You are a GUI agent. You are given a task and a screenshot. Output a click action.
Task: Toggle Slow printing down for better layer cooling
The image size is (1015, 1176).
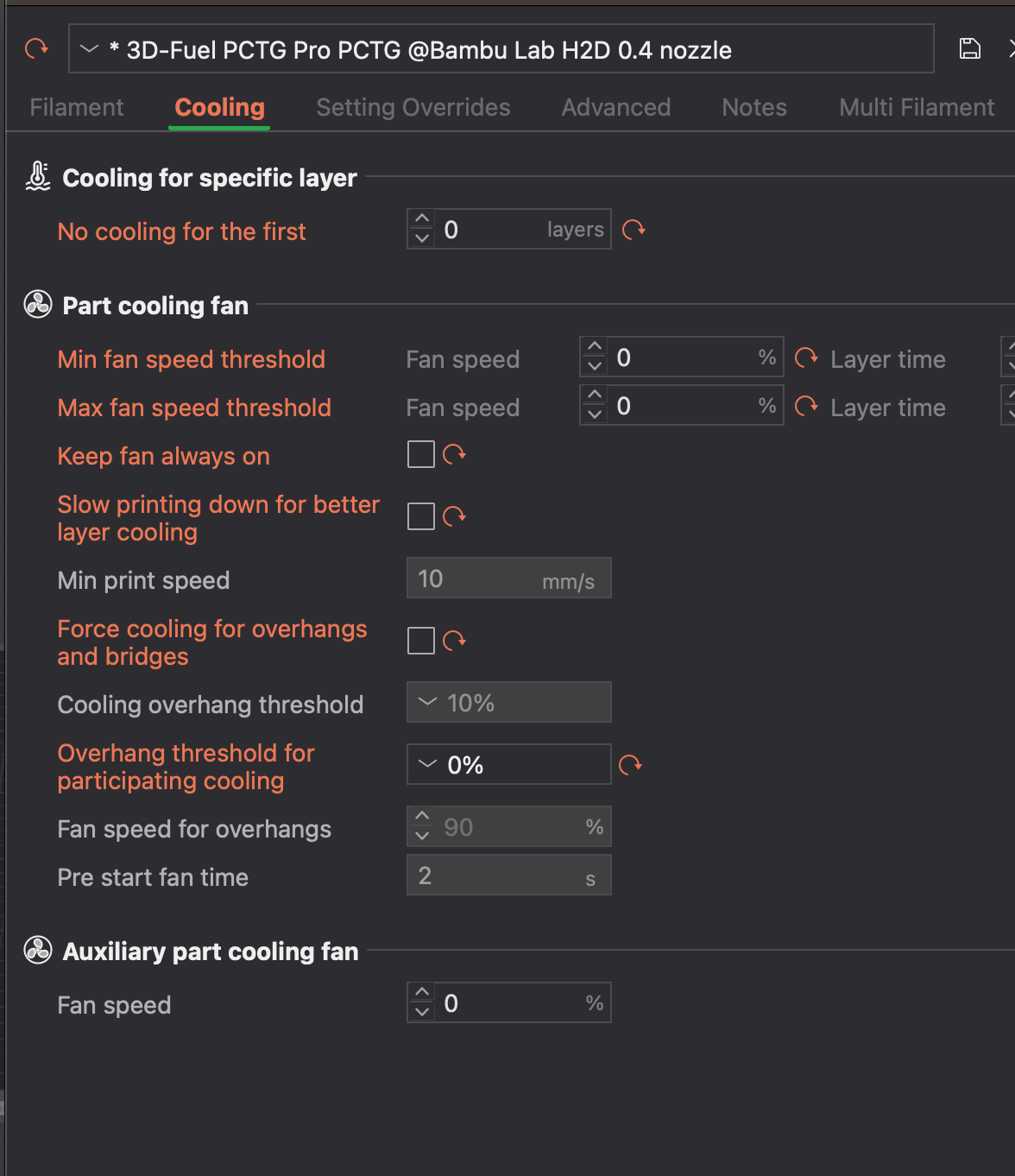click(421, 516)
